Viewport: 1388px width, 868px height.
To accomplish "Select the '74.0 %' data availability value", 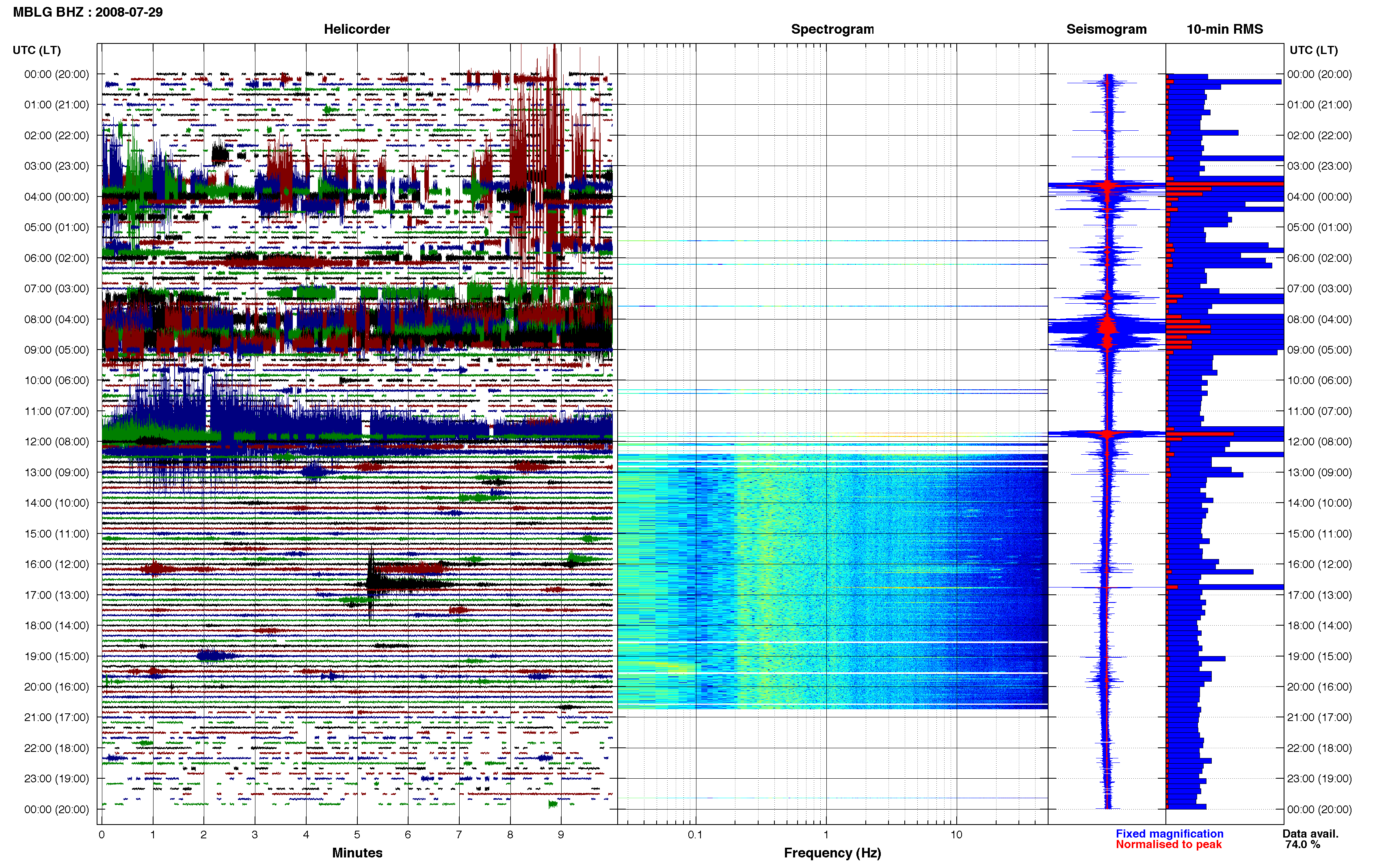I will (1303, 844).
